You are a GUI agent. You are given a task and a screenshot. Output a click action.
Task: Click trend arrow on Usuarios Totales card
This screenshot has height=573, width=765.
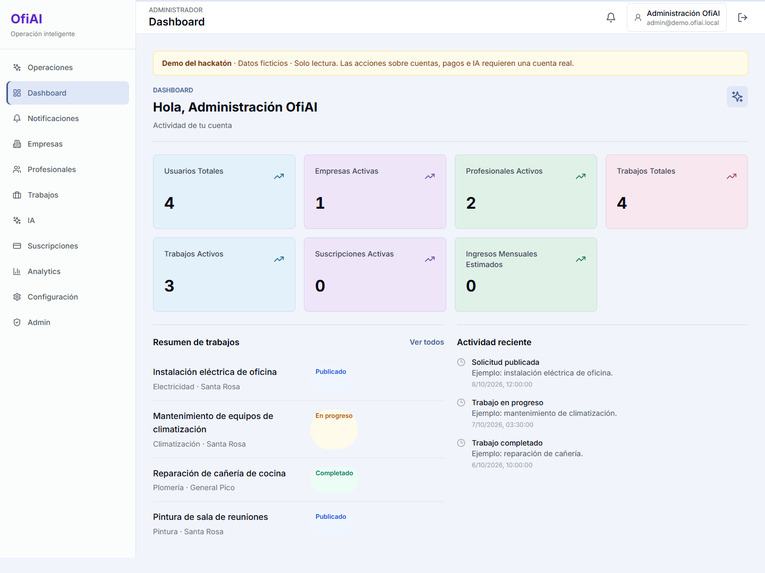point(279,176)
